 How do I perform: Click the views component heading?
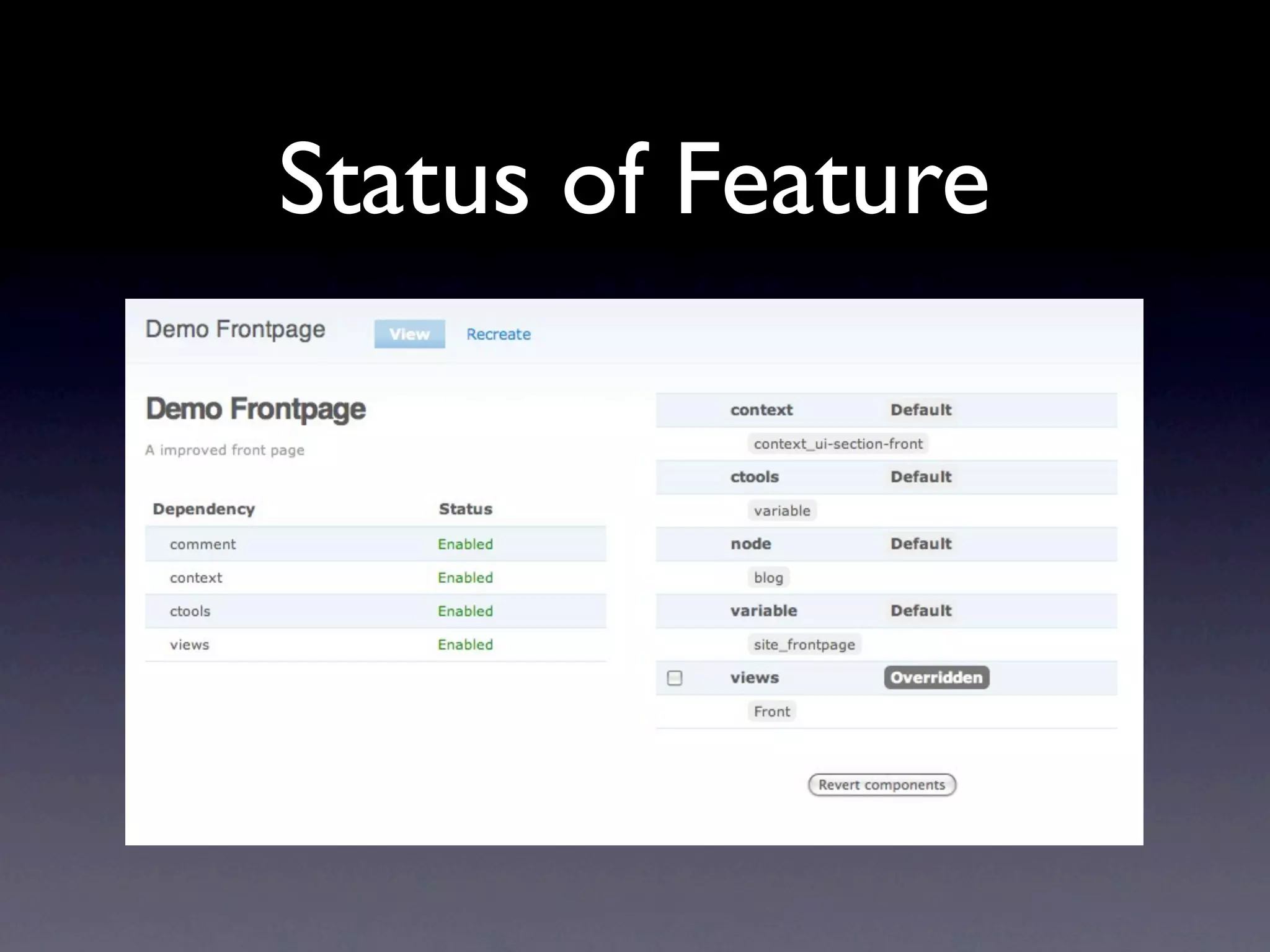coord(755,677)
